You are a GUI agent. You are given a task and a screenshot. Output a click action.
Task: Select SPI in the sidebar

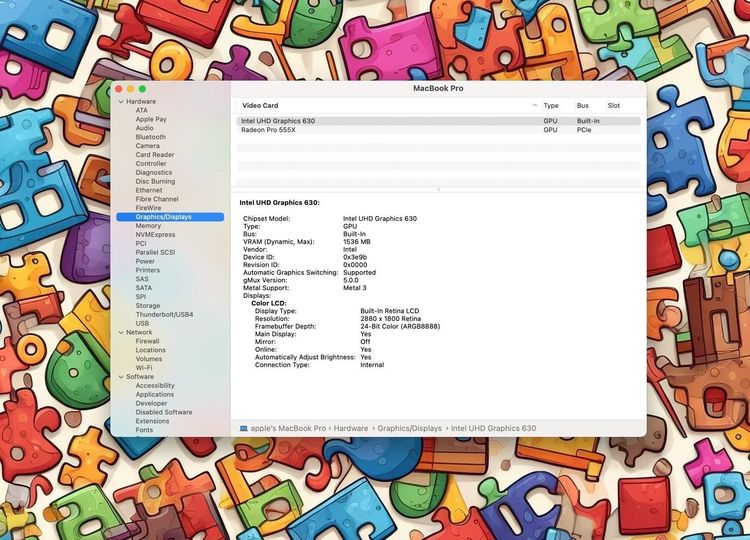point(141,297)
